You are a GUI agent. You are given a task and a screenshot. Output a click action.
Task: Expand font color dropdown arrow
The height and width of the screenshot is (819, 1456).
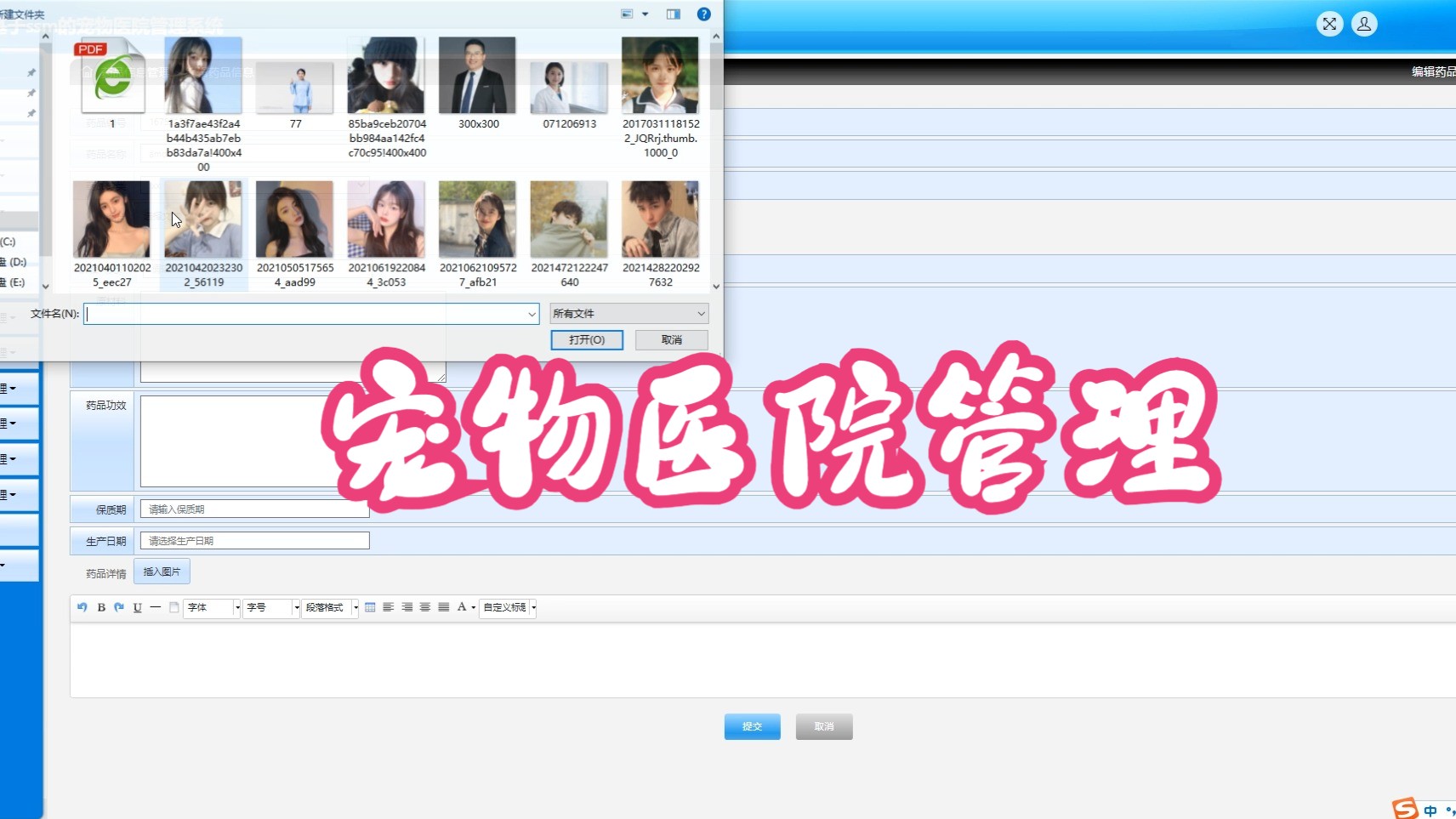point(473,607)
